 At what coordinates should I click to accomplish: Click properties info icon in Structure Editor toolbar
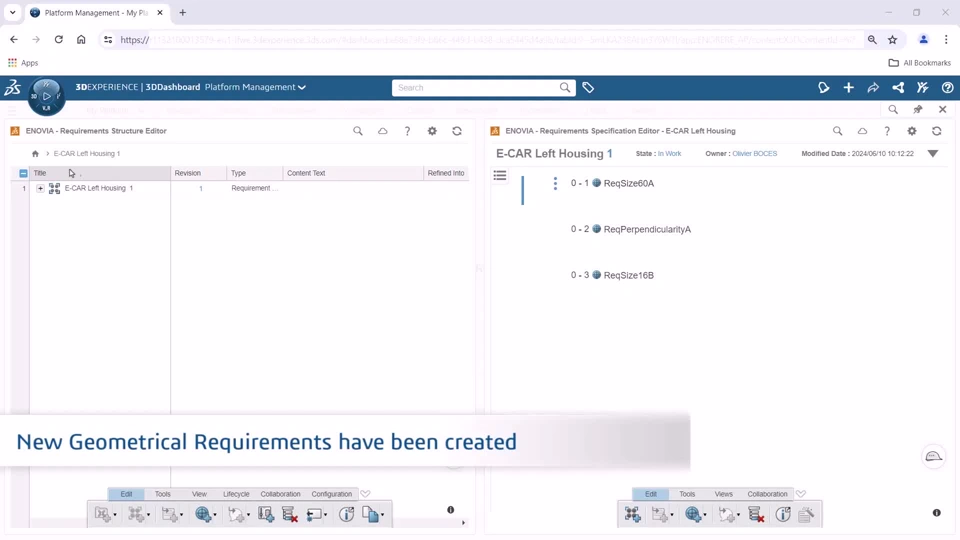coord(347,514)
